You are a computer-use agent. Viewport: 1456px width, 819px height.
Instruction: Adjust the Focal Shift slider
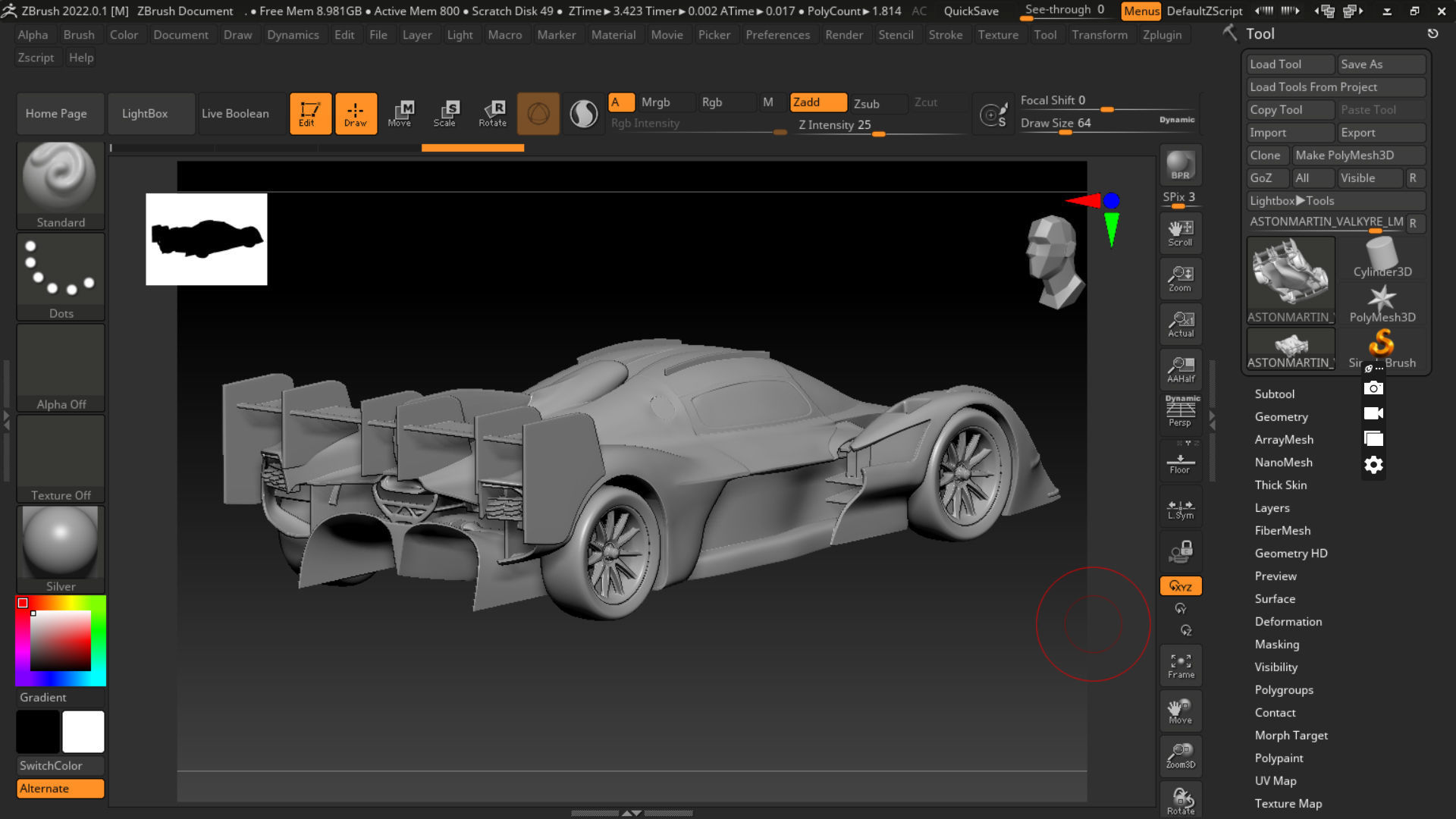point(1107,101)
